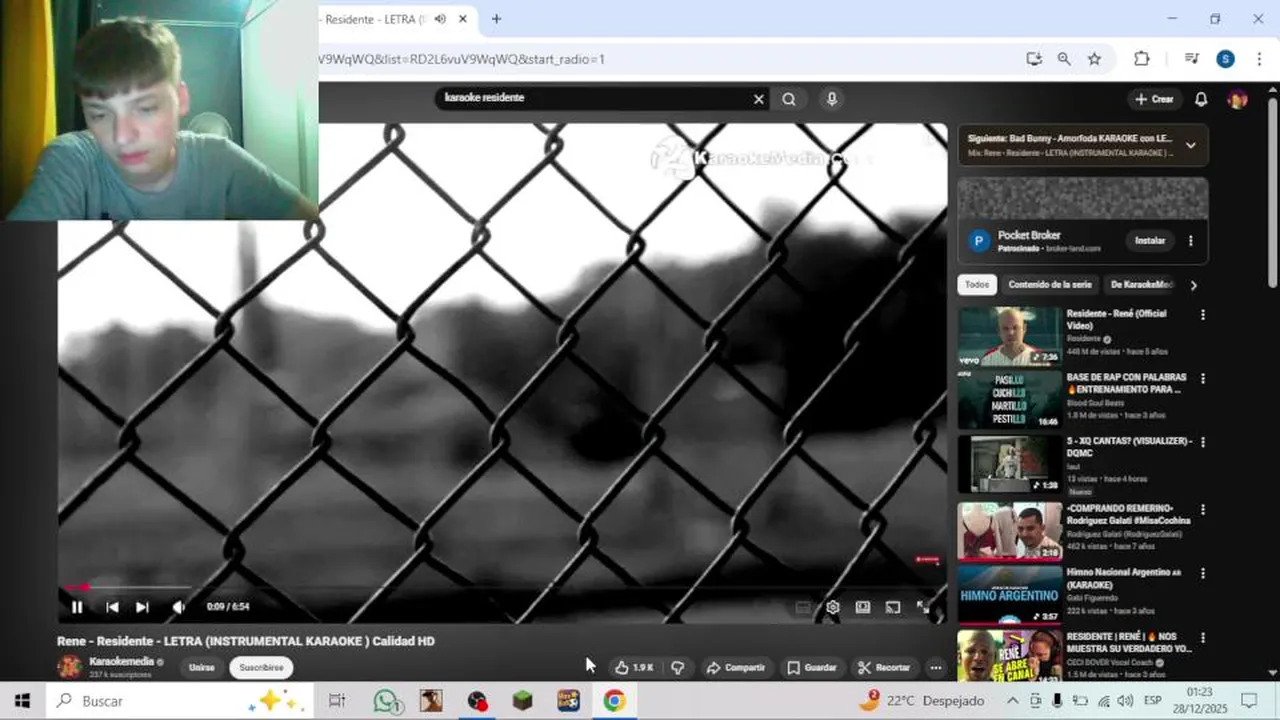
Task: Pause the karaoke video
Action: (x=77, y=607)
